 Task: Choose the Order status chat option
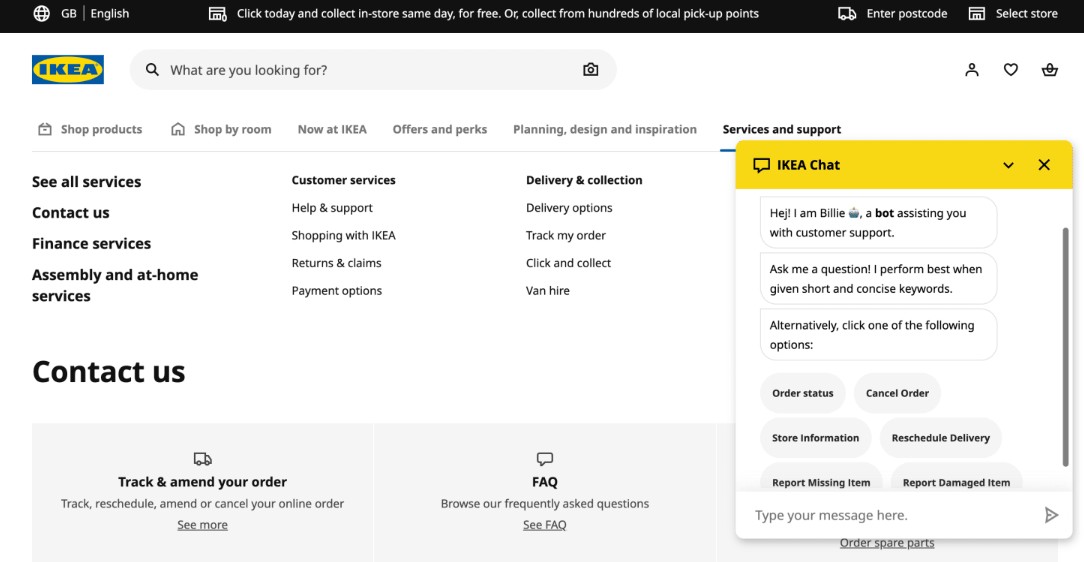tap(803, 393)
